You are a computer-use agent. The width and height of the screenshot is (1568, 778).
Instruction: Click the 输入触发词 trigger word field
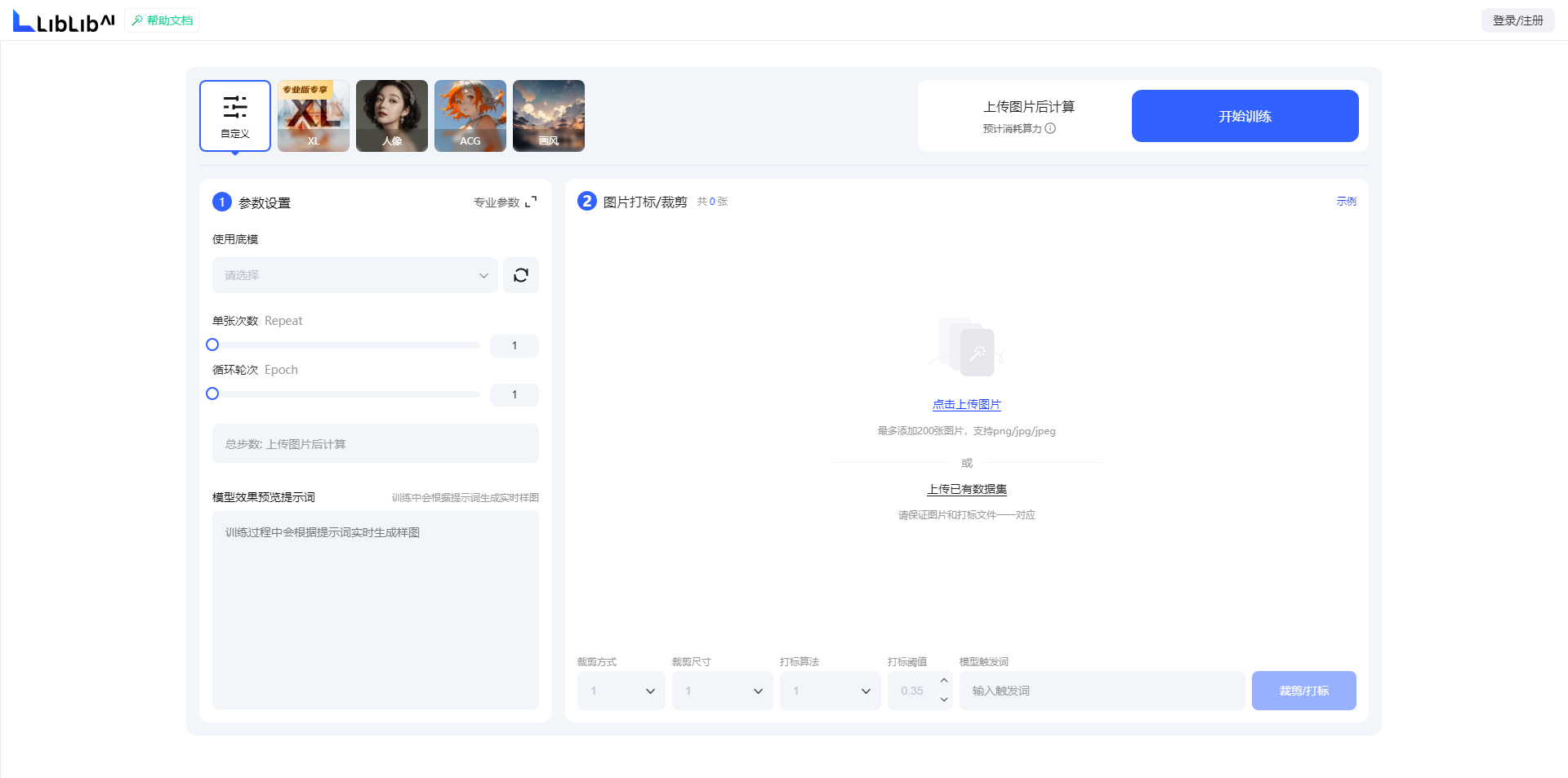[x=1102, y=691]
